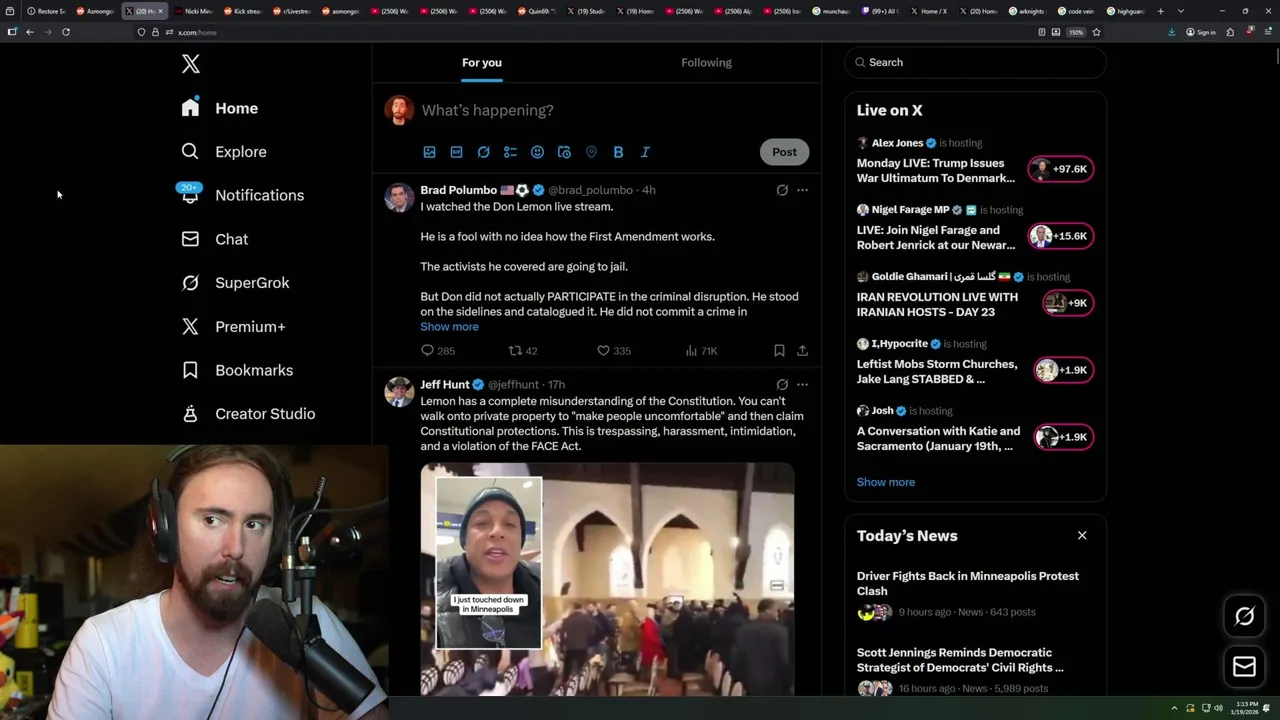
Task: Open the tab list dropdown
Action: click(1181, 11)
